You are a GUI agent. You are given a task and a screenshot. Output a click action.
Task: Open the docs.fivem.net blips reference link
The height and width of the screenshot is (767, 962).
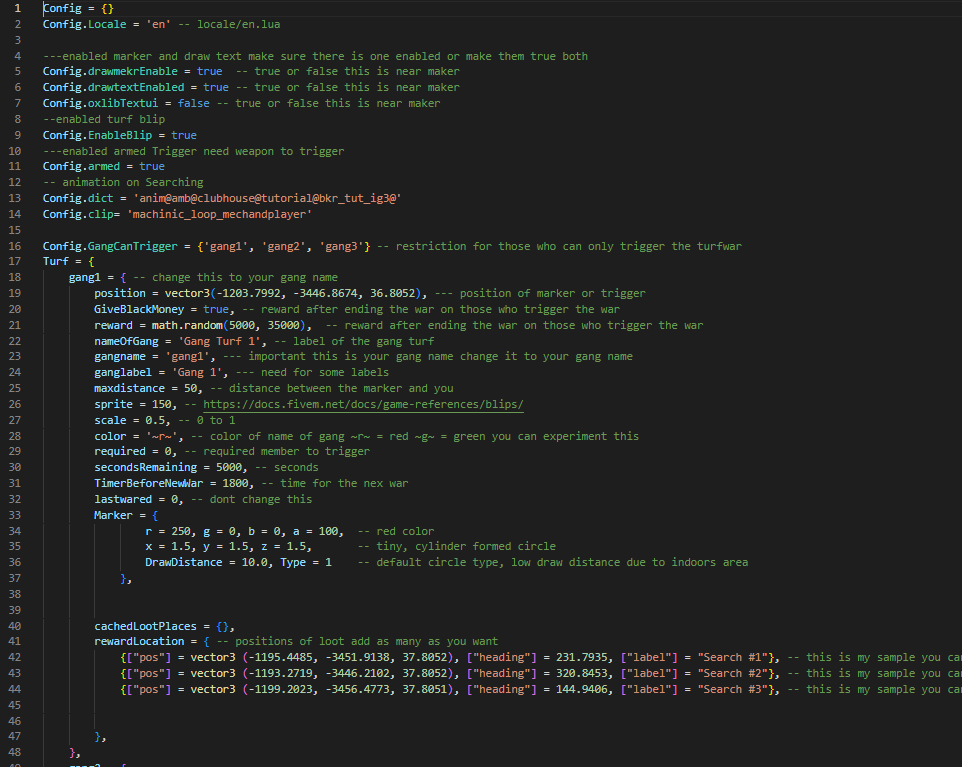(363, 404)
